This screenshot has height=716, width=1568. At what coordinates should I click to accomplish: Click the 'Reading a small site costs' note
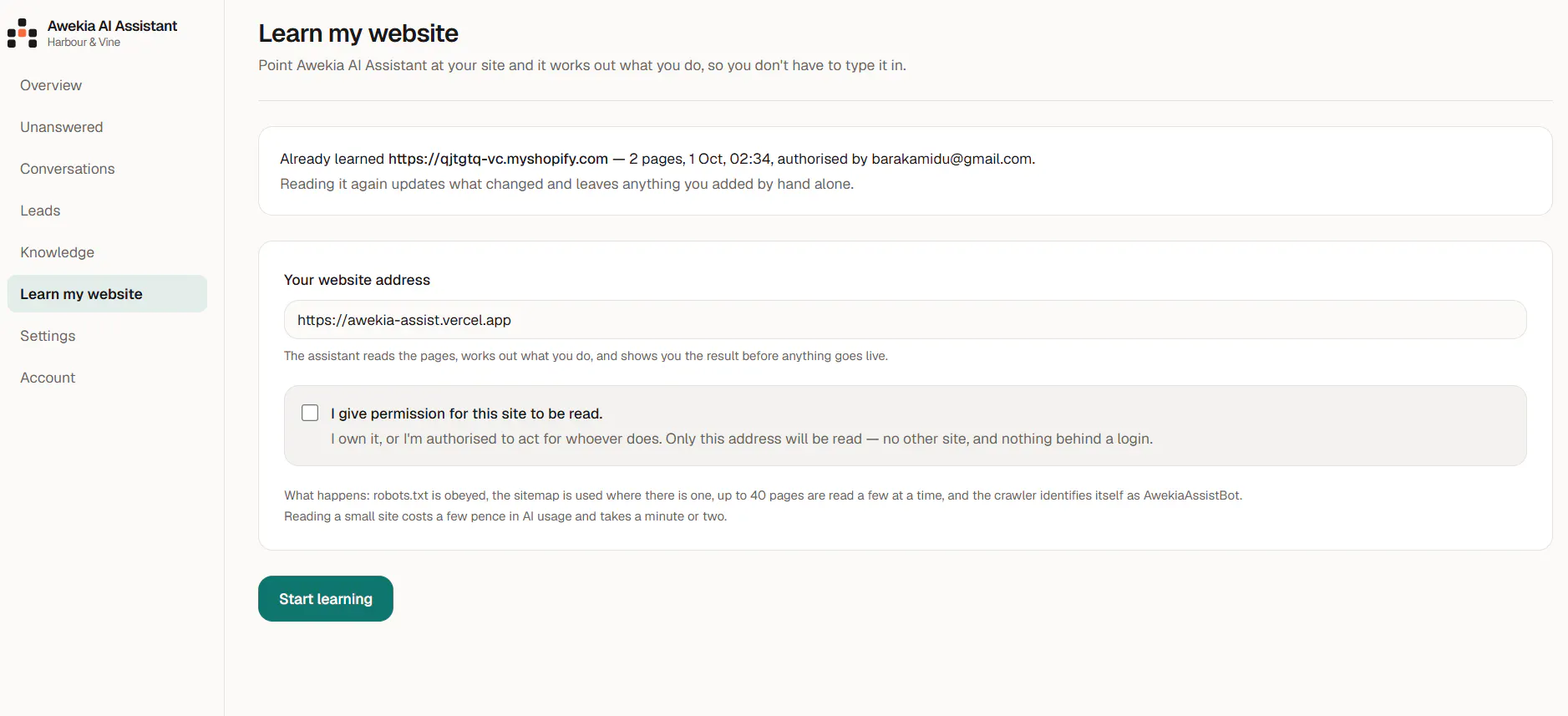click(x=505, y=516)
